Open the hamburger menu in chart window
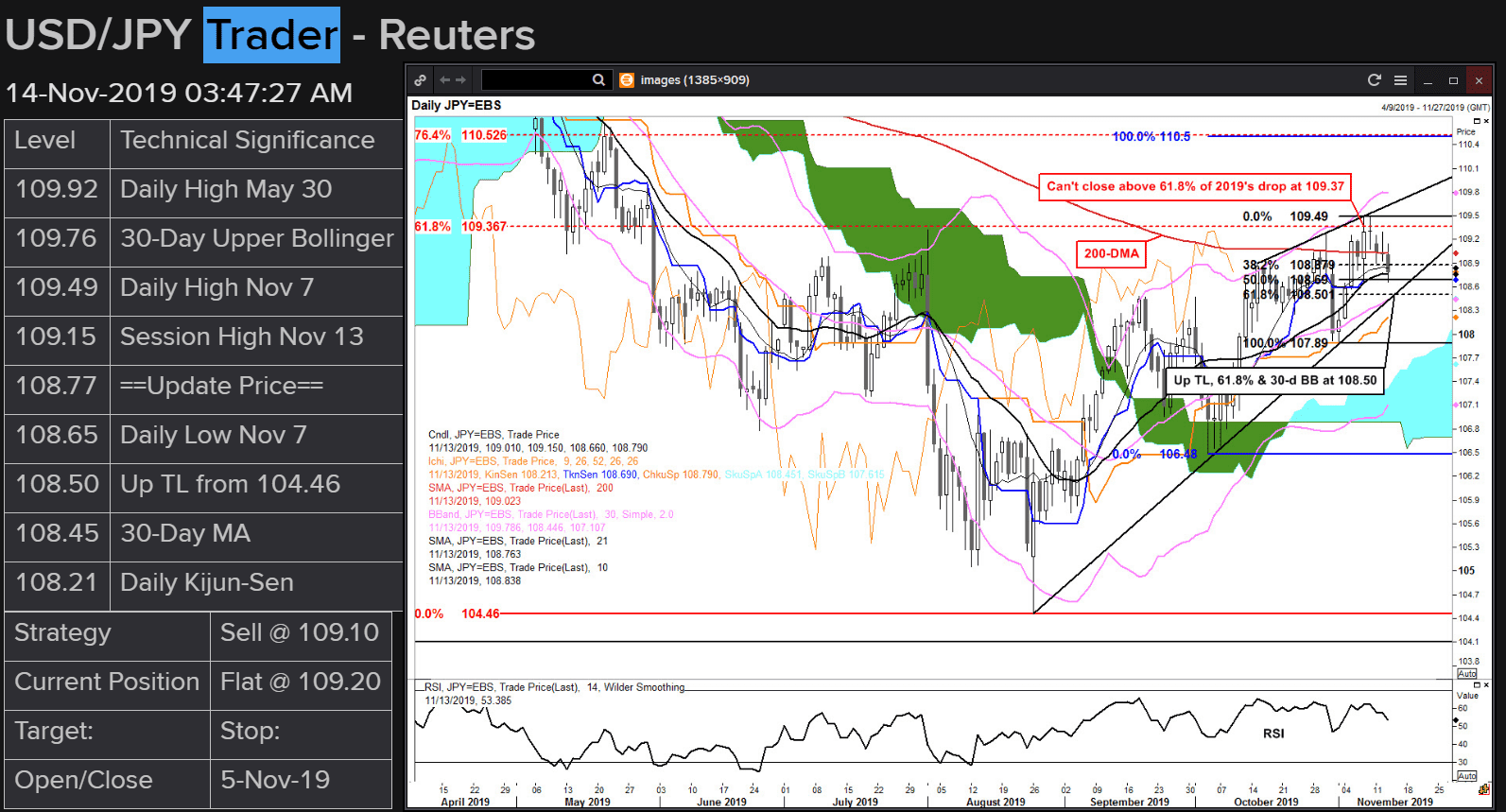Image resolution: width=1506 pixels, height=812 pixels. point(1400,80)
